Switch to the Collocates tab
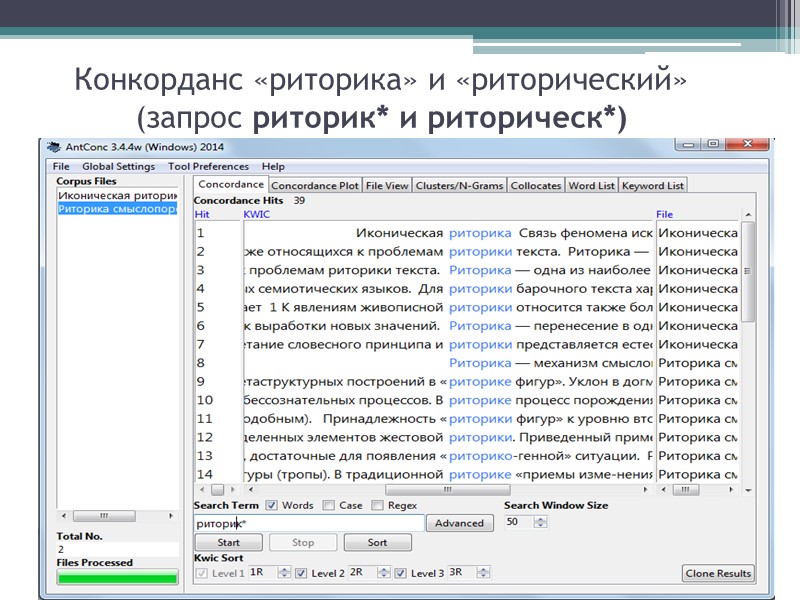The width and height of the screenshot is (800, 600). [536, 186]
